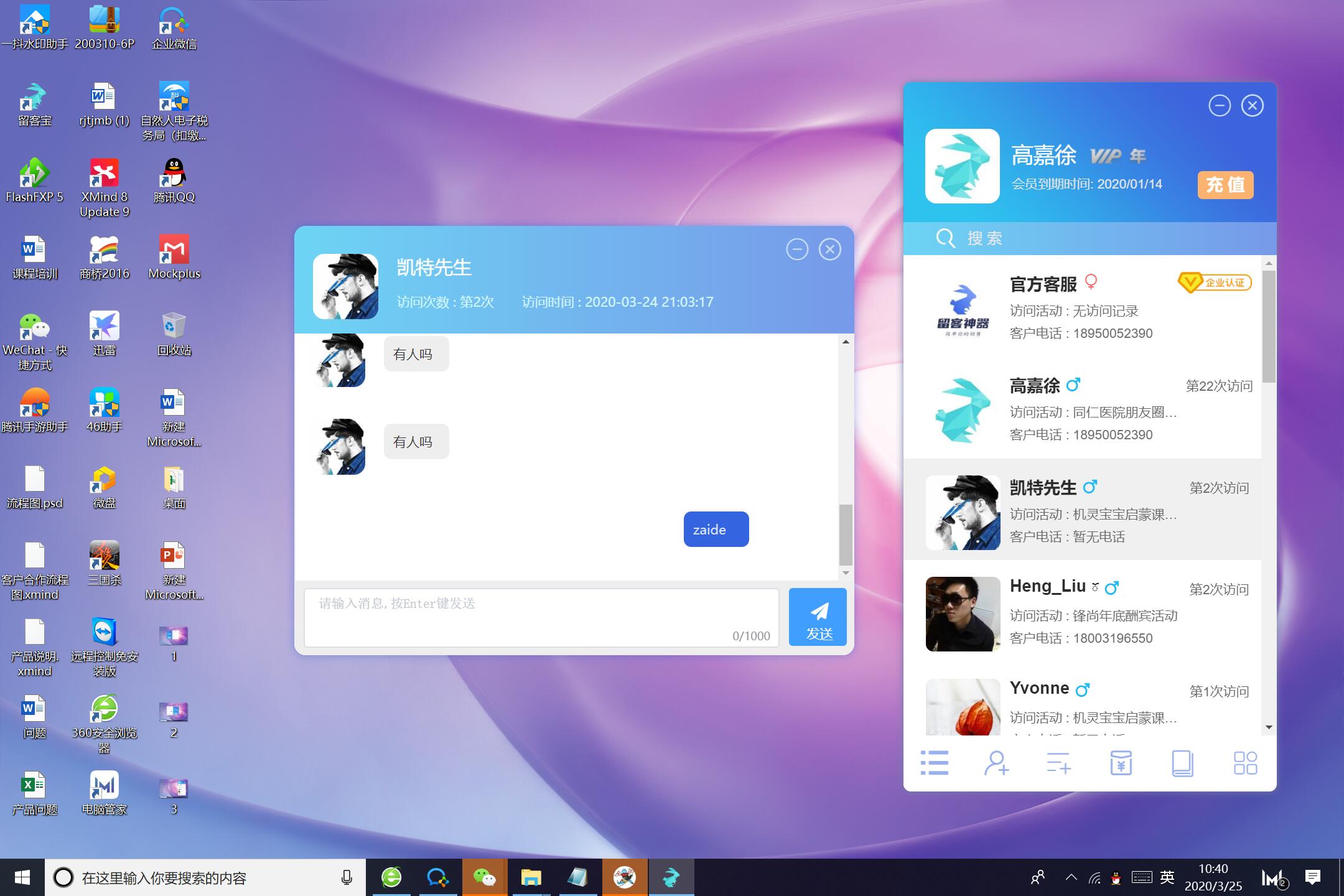Open the XMind 8 Update 9 desktop icon
Image resolution: width=1344 pixels, height=896 pixels.
tap(105, 188)
